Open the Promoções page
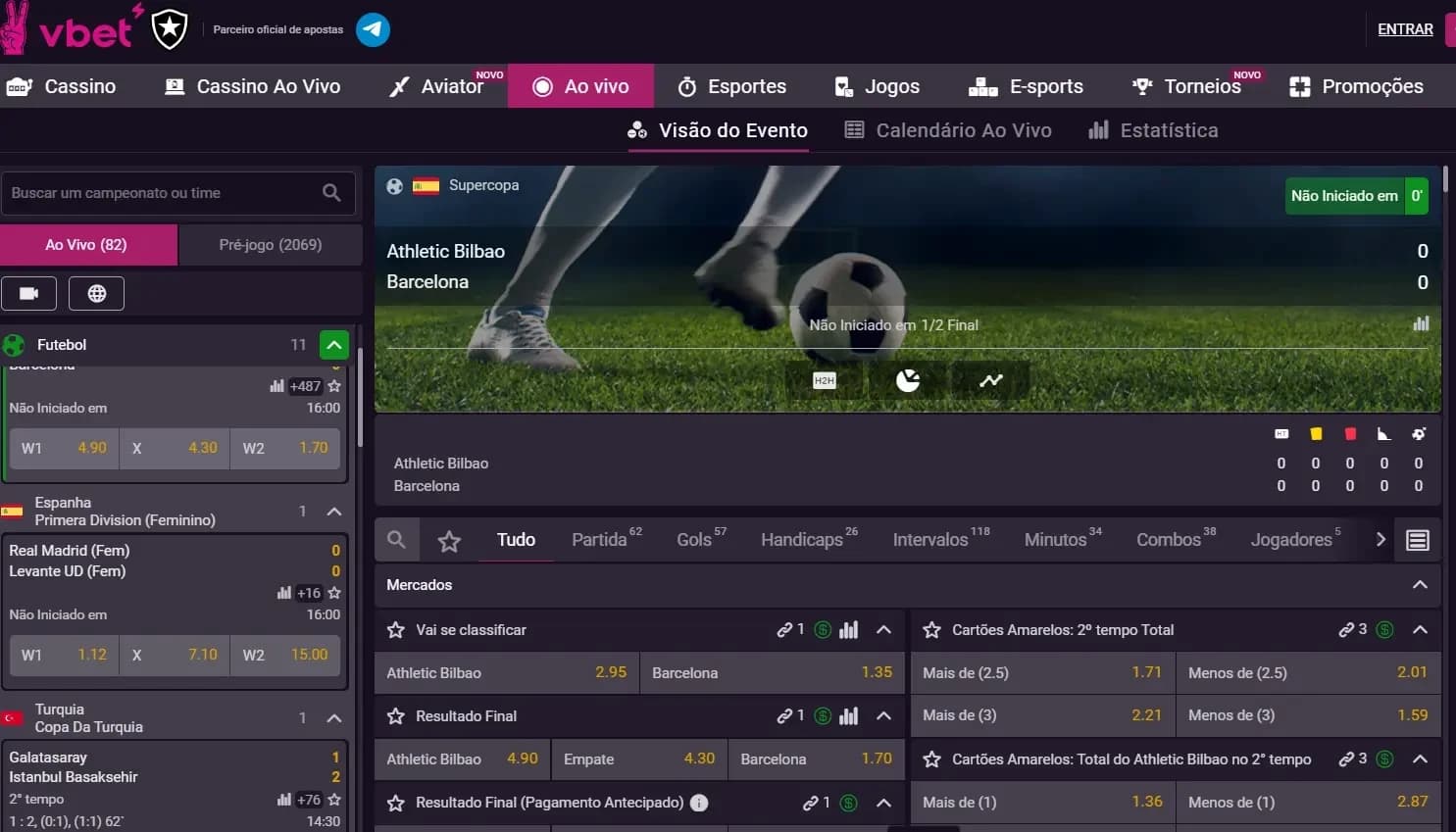The height and width of the screenshot is (832, 1456). [x=1356, y=86]
